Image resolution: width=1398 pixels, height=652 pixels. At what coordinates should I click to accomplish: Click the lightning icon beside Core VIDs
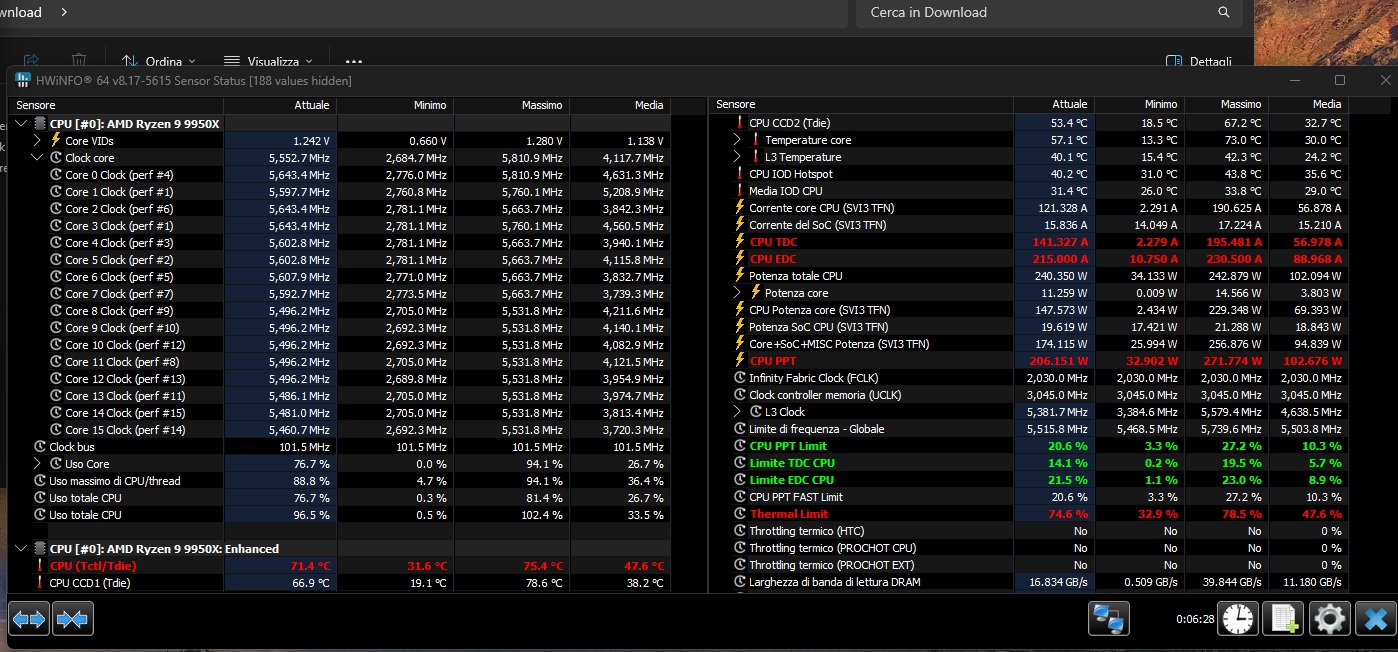pyautogui.click(x=56, y=141)
